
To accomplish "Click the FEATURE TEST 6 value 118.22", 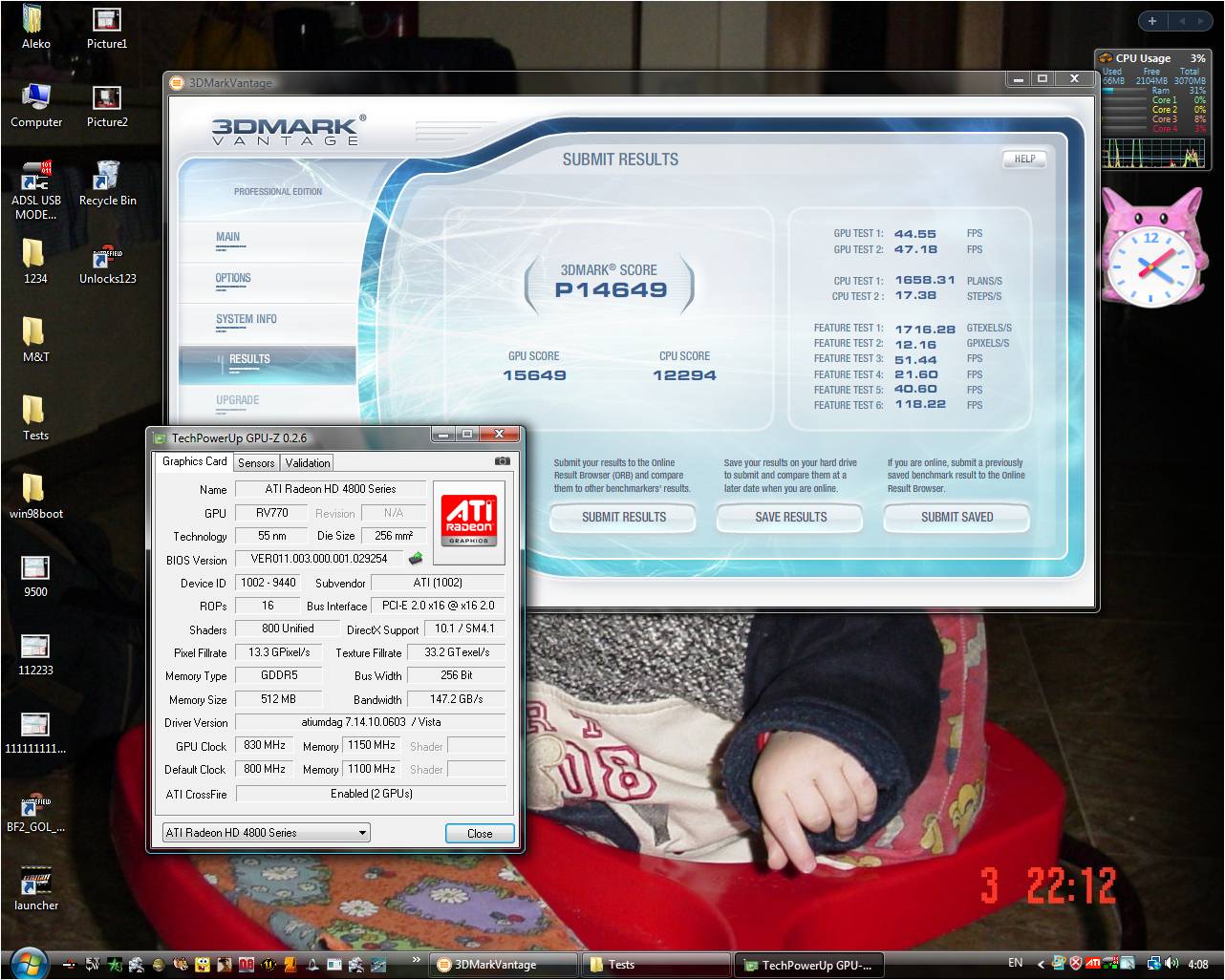I will [x=919, y=405].
